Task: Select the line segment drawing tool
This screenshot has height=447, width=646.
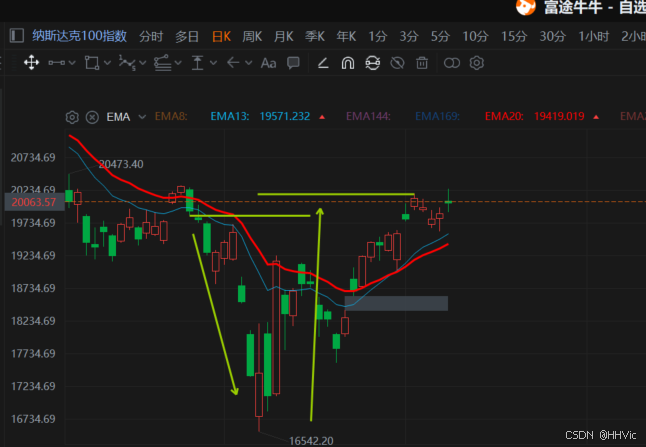Action: click(x=56, y=63)
